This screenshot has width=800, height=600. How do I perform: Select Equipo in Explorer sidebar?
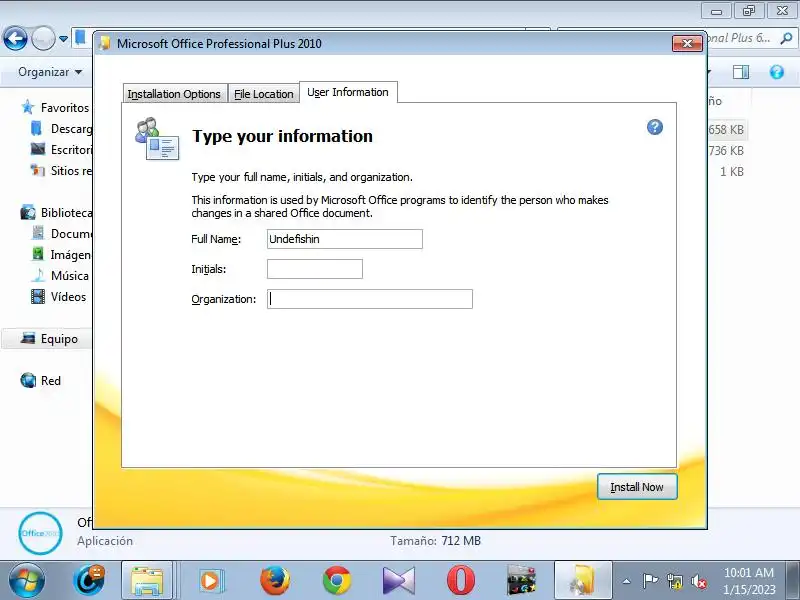click(49, 339)
